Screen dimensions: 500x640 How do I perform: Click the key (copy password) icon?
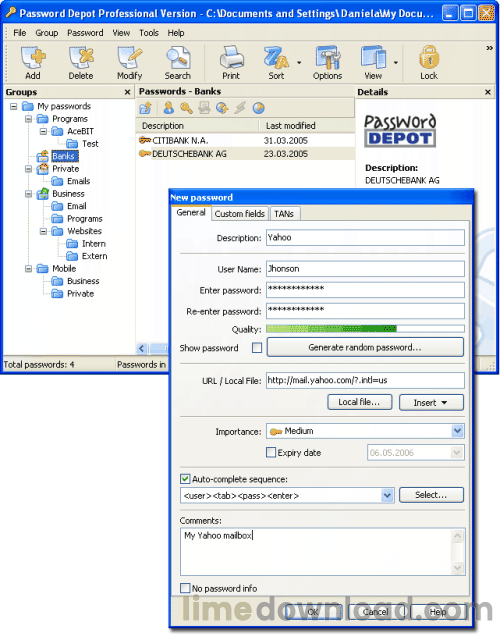[x=187, y=108]
